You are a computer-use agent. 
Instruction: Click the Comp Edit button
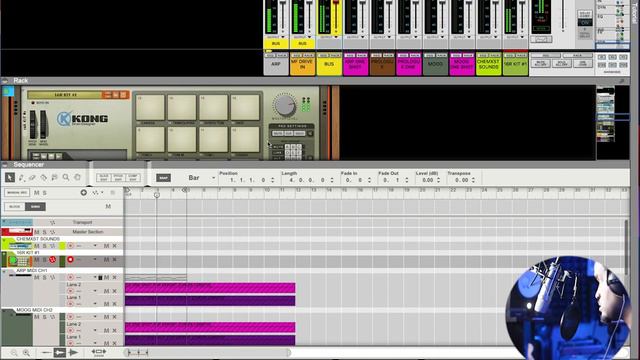(133, 178)
